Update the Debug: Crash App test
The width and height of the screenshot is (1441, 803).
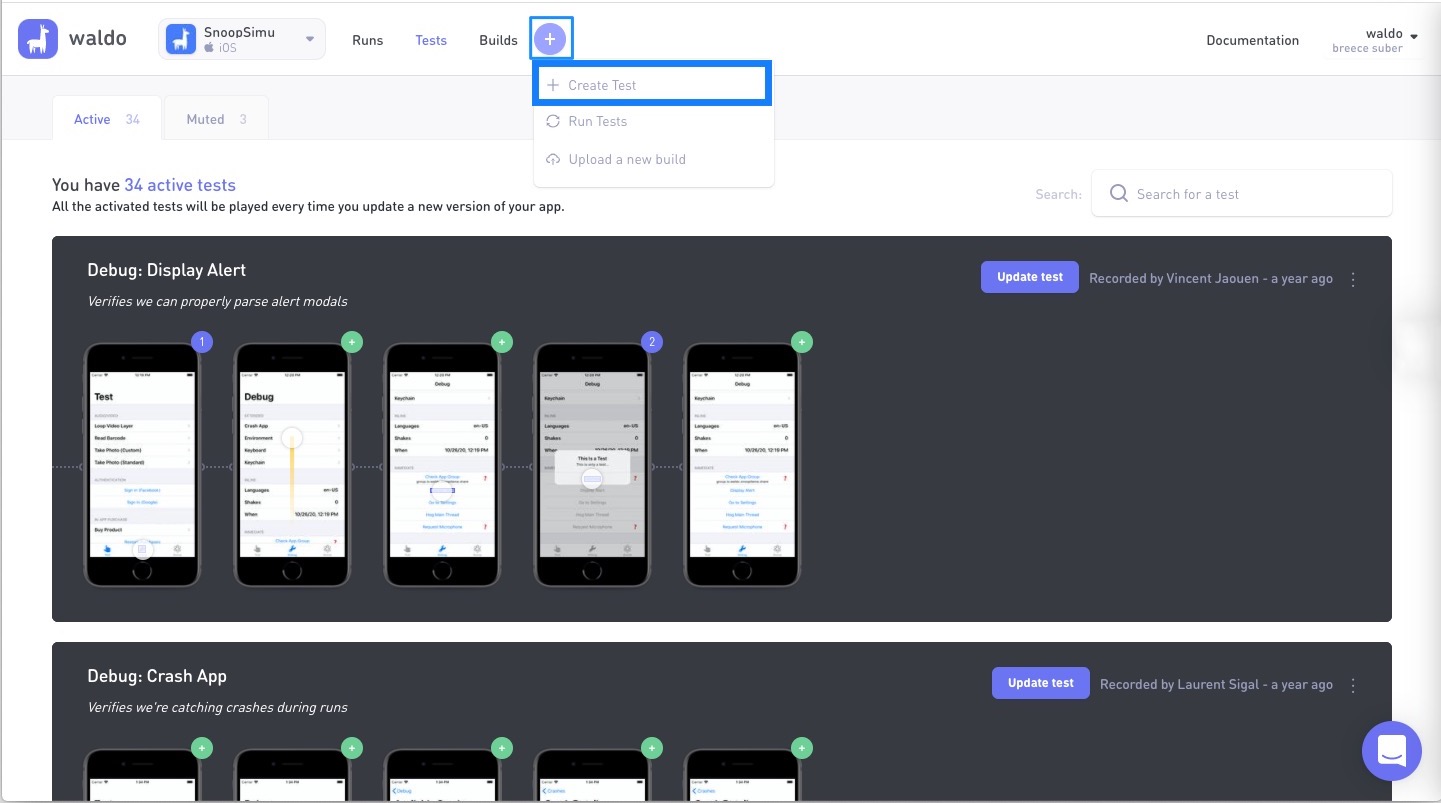click(x=1041, y=683)
